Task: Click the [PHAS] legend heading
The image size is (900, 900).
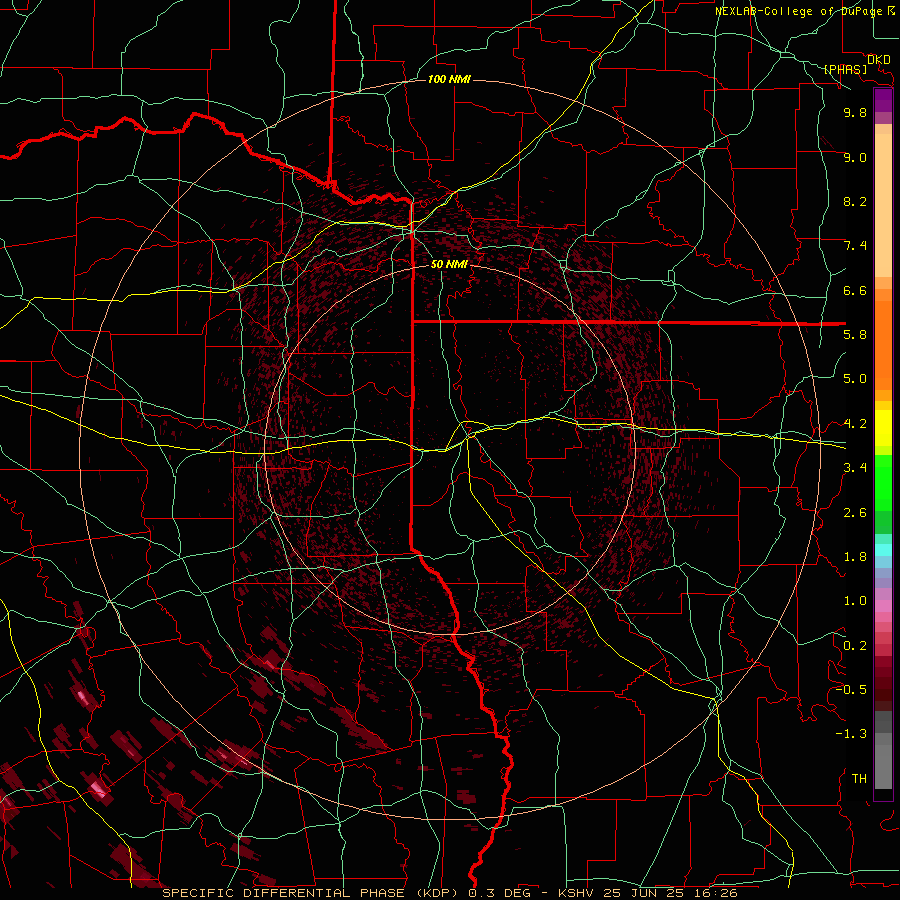Action: [x=845, y=70]
